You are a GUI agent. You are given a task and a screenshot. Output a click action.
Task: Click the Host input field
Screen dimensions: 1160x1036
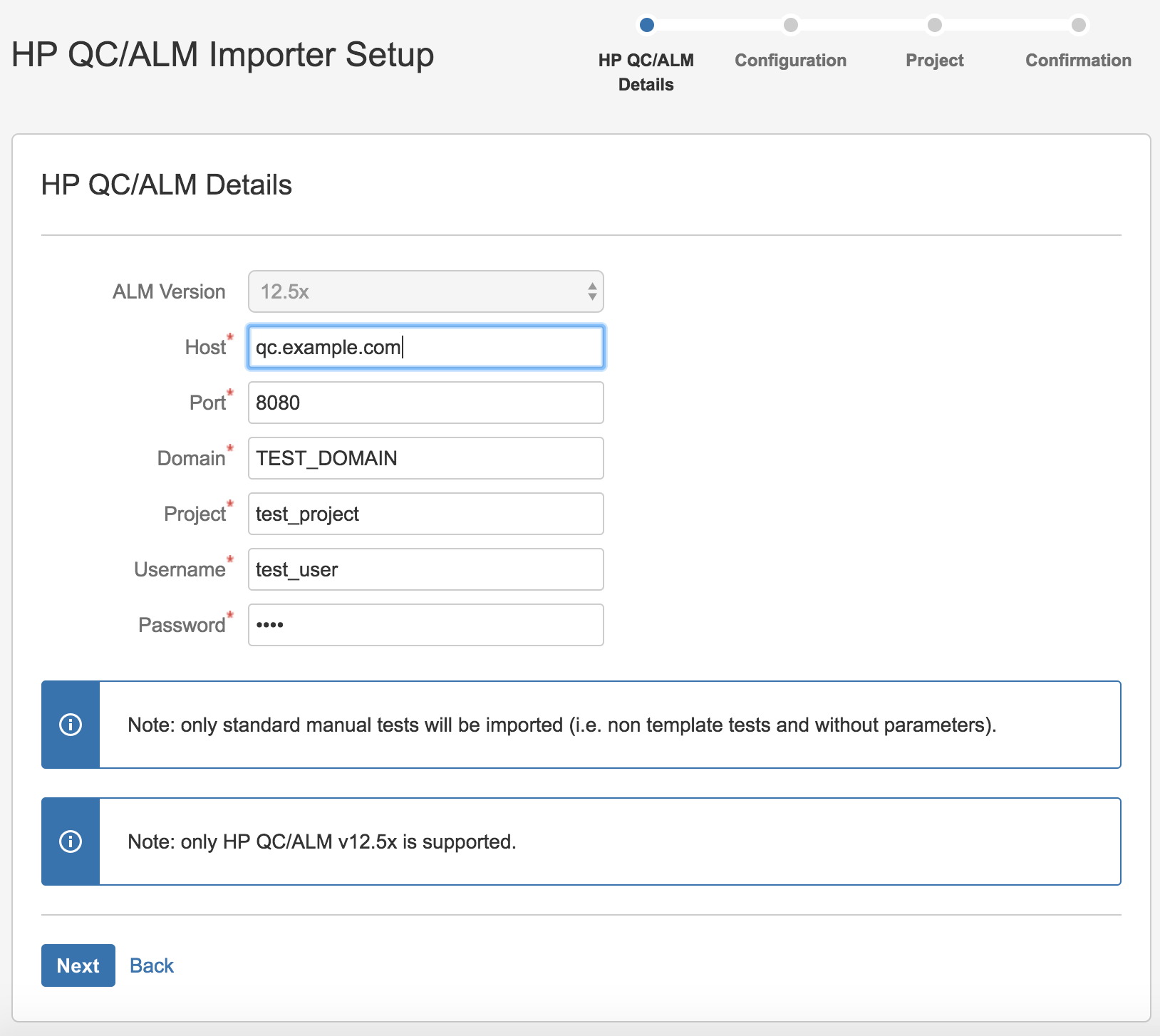425,347
